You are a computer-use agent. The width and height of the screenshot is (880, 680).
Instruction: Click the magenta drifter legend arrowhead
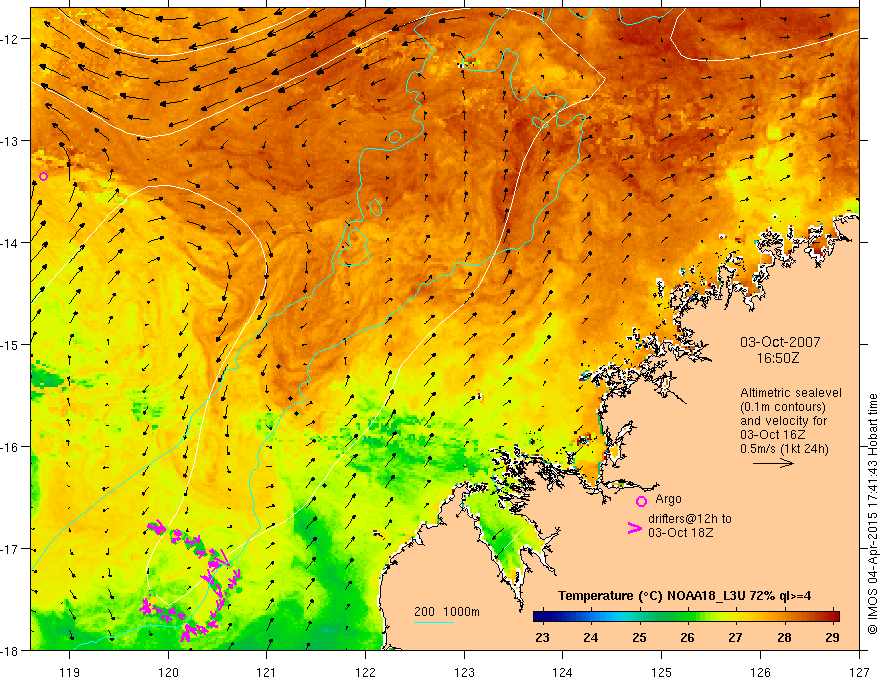[634, 528]
